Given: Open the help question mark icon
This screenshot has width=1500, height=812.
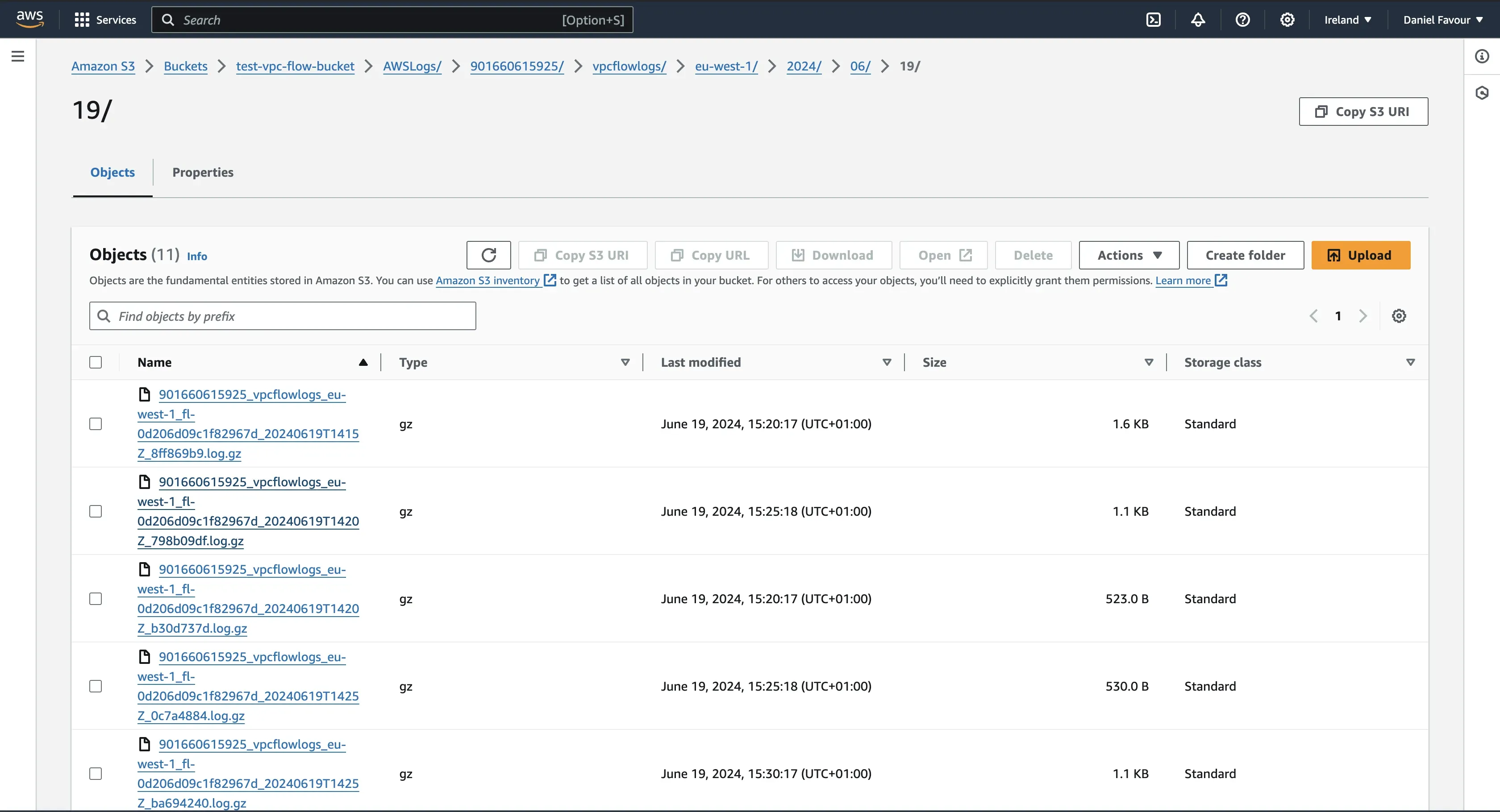Looking at the screenshot, I should coord(1242,20).
